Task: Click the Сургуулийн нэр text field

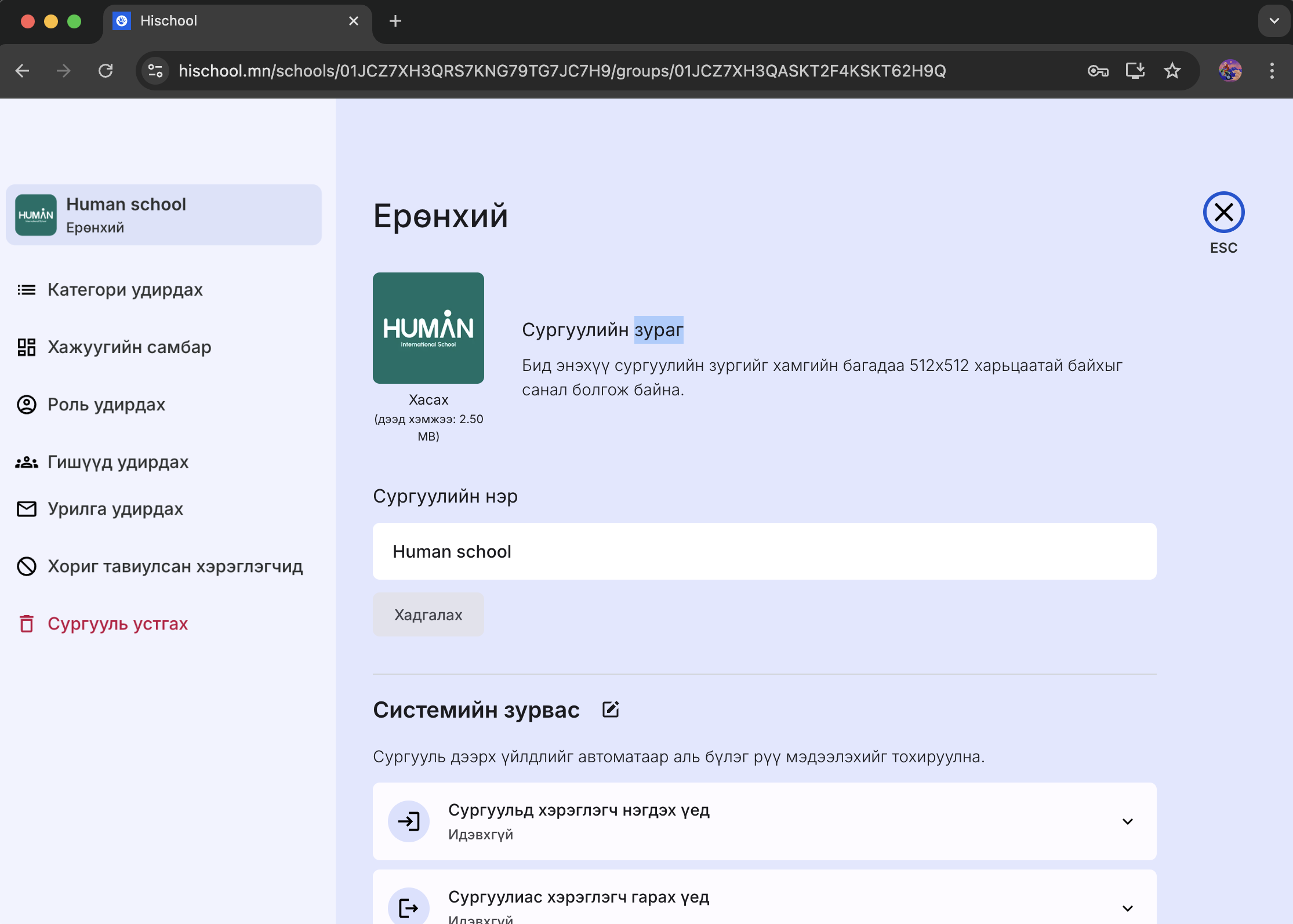Action: tap(764, 551)
